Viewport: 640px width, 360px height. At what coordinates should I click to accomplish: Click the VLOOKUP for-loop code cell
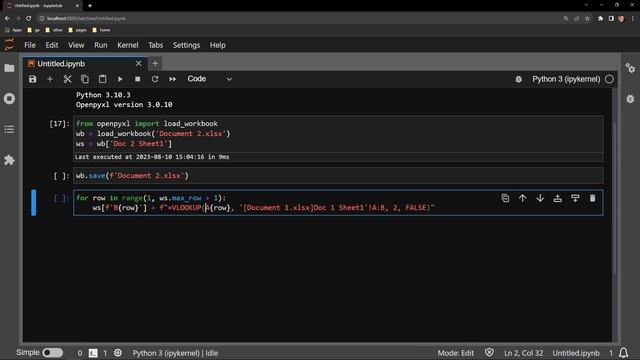(x=338, y=203)
